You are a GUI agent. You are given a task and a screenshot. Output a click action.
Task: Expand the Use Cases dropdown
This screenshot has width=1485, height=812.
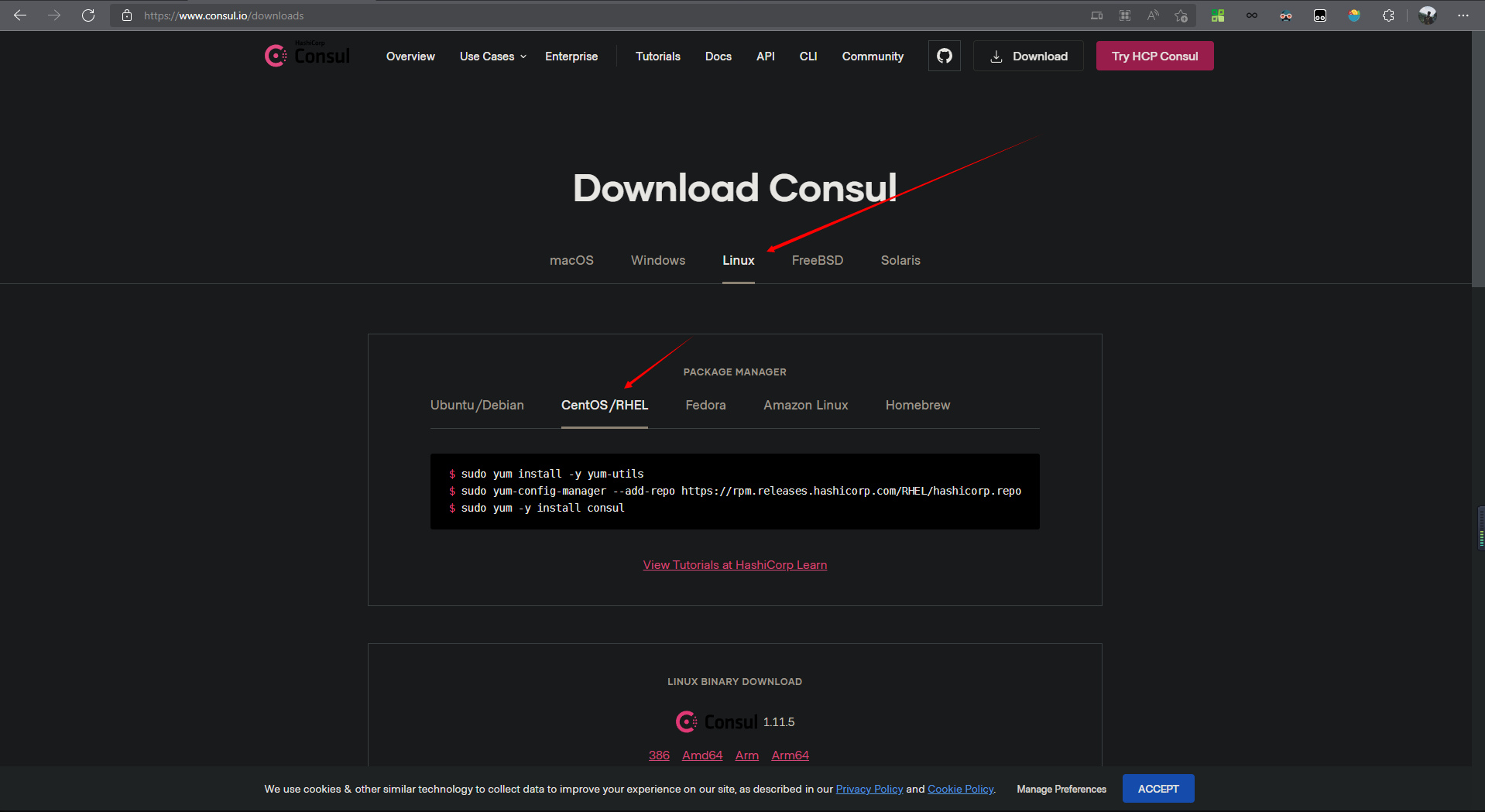coord(493,57)
